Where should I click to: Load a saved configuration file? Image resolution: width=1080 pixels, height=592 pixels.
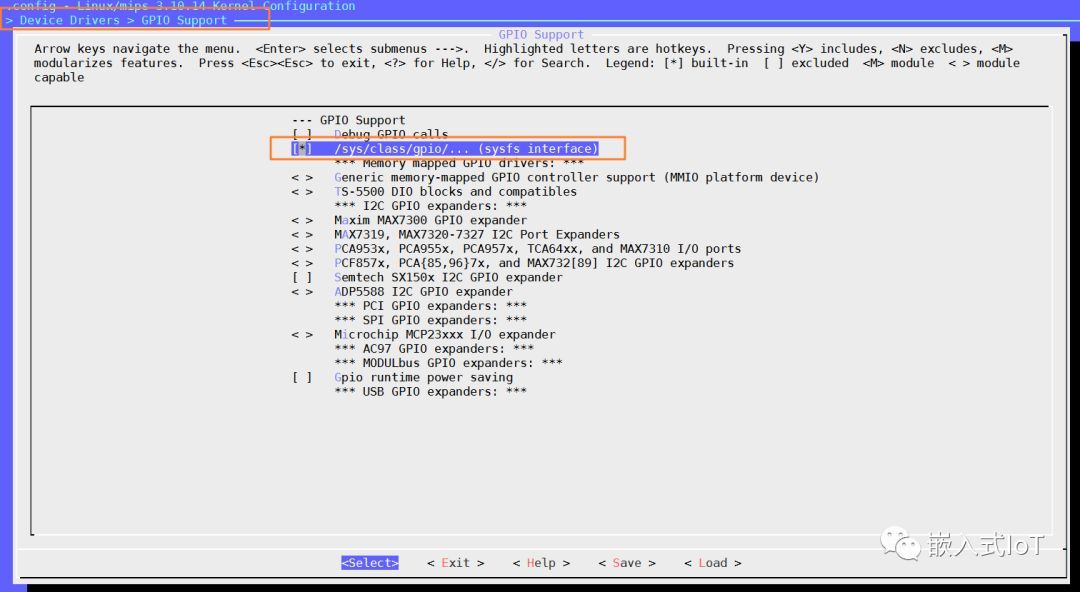tap(712, 562)
